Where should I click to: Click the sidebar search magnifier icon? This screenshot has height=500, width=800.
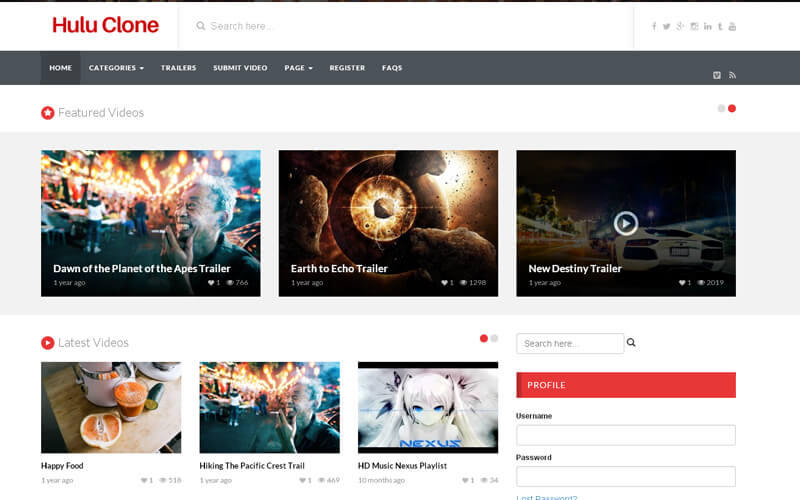pyautogui.click(x=631, y=343)
